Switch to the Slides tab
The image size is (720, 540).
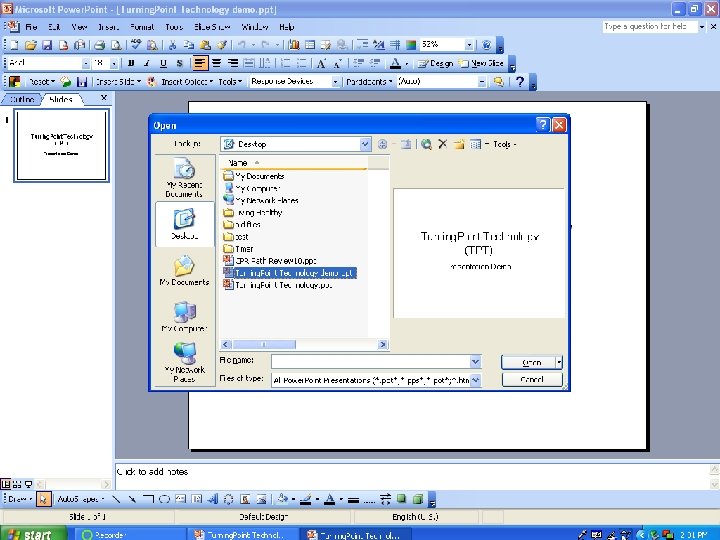pos(61,99)
